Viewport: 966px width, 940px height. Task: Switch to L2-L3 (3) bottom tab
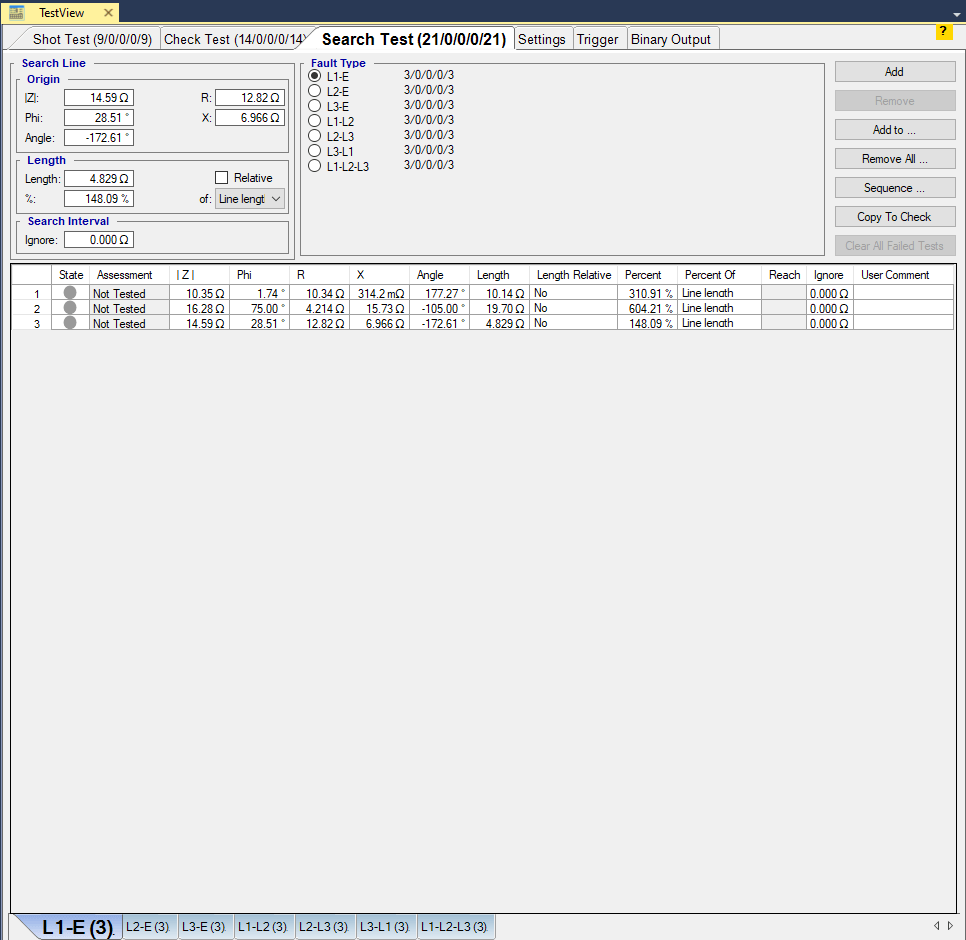[325, 927]
